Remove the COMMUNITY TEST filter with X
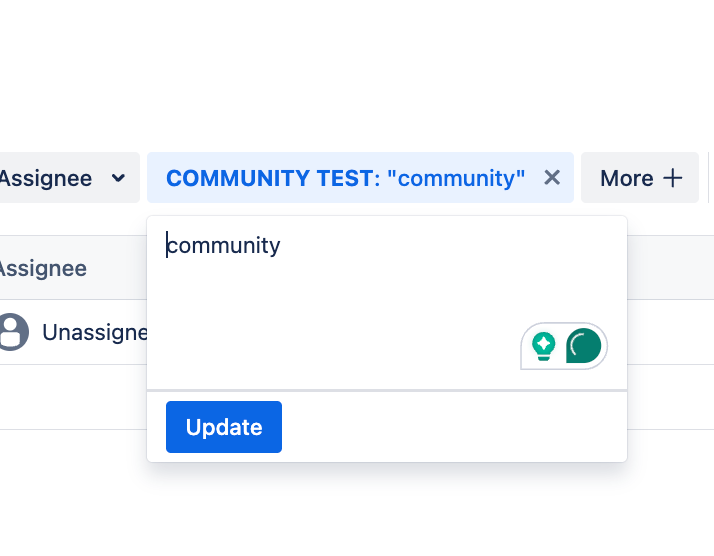The image size is (714, 556). (551, 178)
